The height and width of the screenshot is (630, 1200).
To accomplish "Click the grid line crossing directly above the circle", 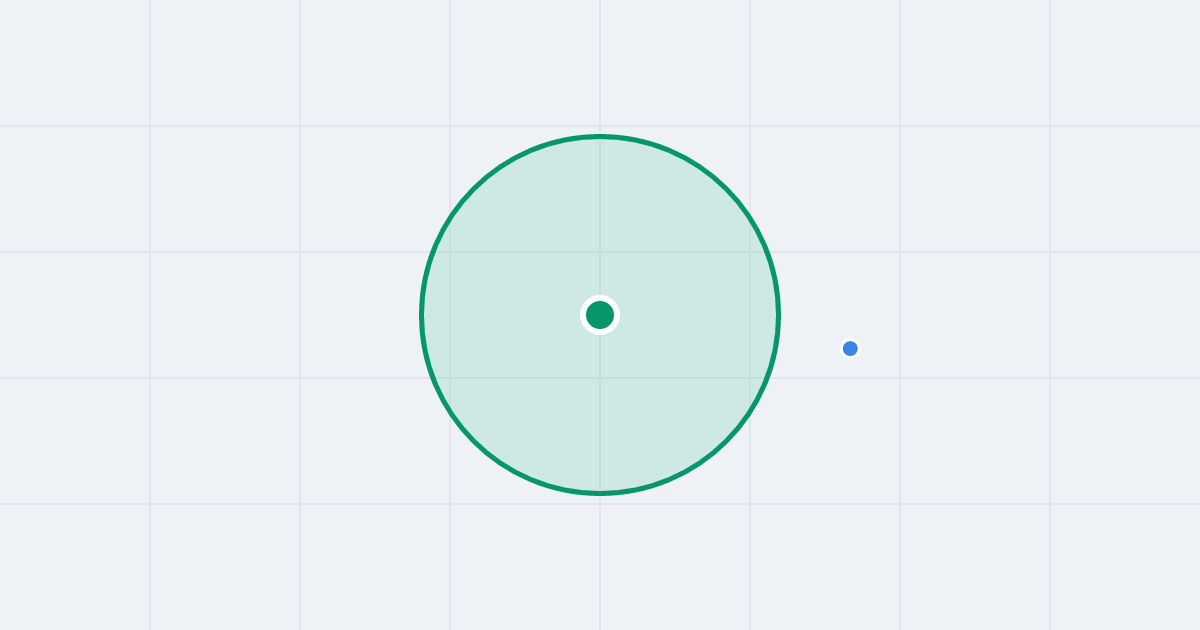I will 600,126.
